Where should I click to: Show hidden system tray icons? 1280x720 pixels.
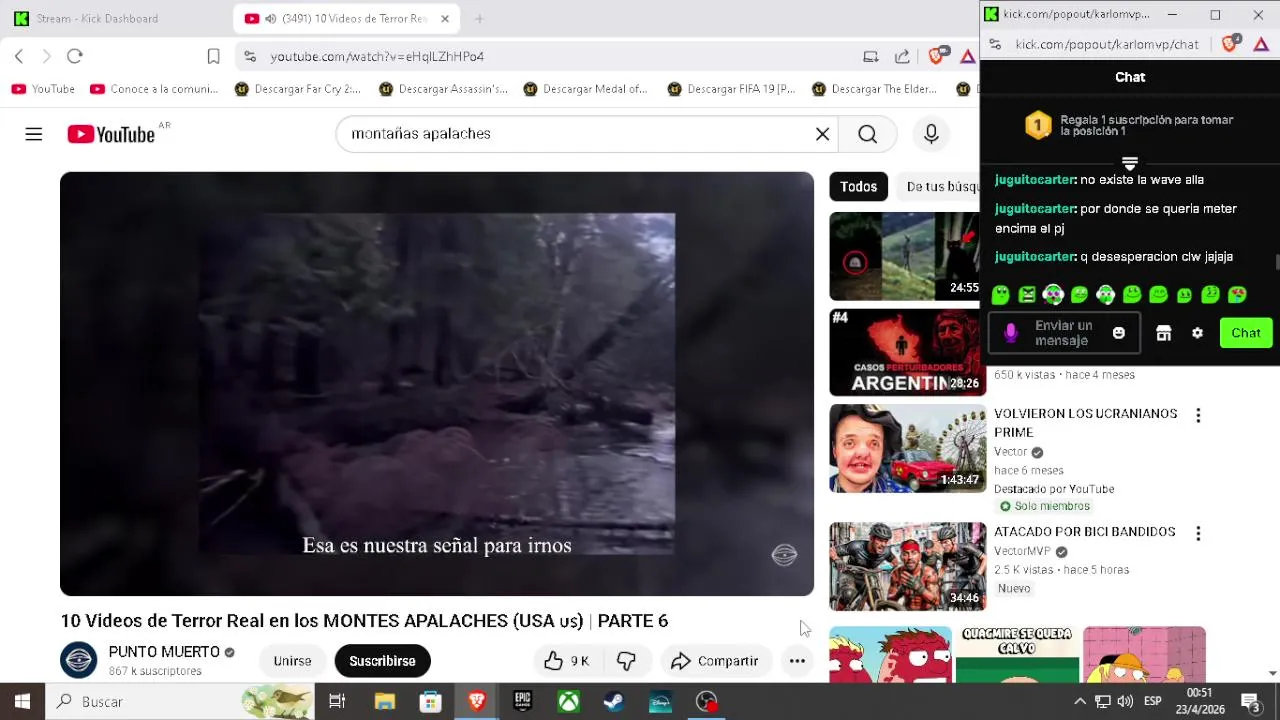(x=1079, y=702)
